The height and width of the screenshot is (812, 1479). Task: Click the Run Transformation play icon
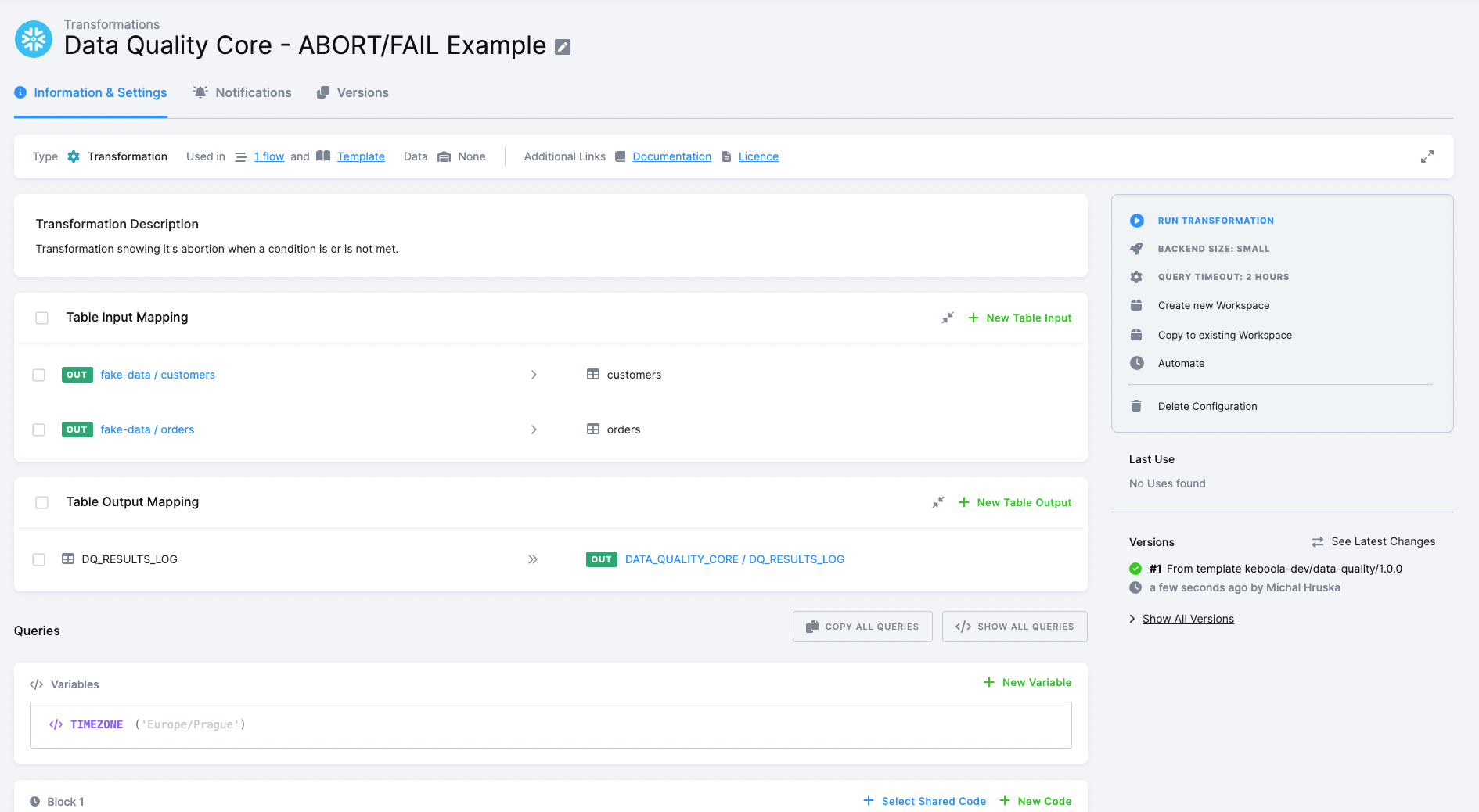1136,220
